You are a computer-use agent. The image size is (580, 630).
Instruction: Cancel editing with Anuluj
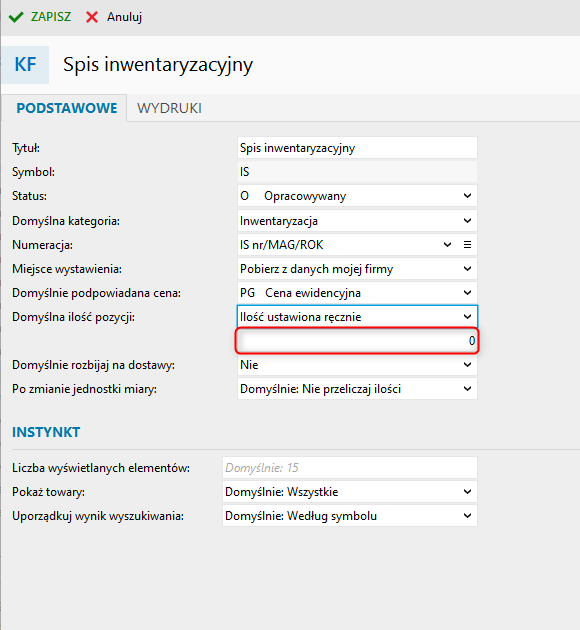(114, 17)
